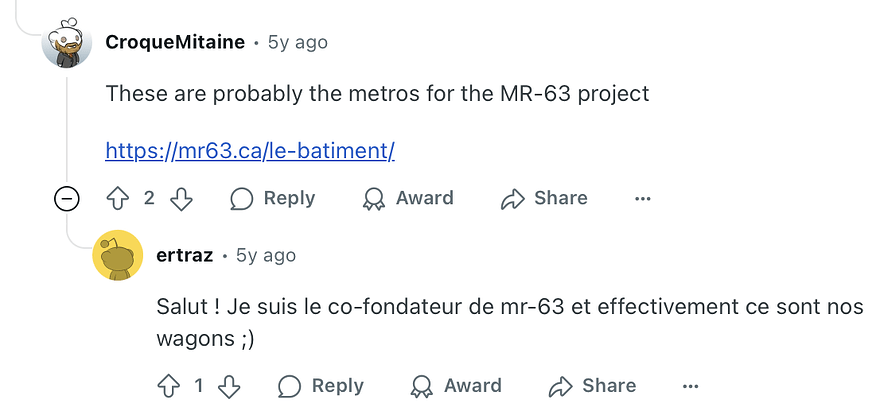The height and width of the screenshot is (415, 880).
Task: Reply to ertraz's comment
Action: tap(320, 386)
